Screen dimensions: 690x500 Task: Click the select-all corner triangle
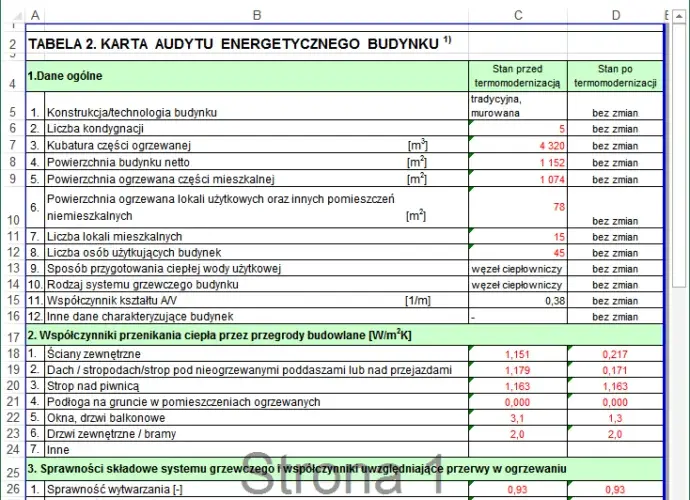(17, 16)
